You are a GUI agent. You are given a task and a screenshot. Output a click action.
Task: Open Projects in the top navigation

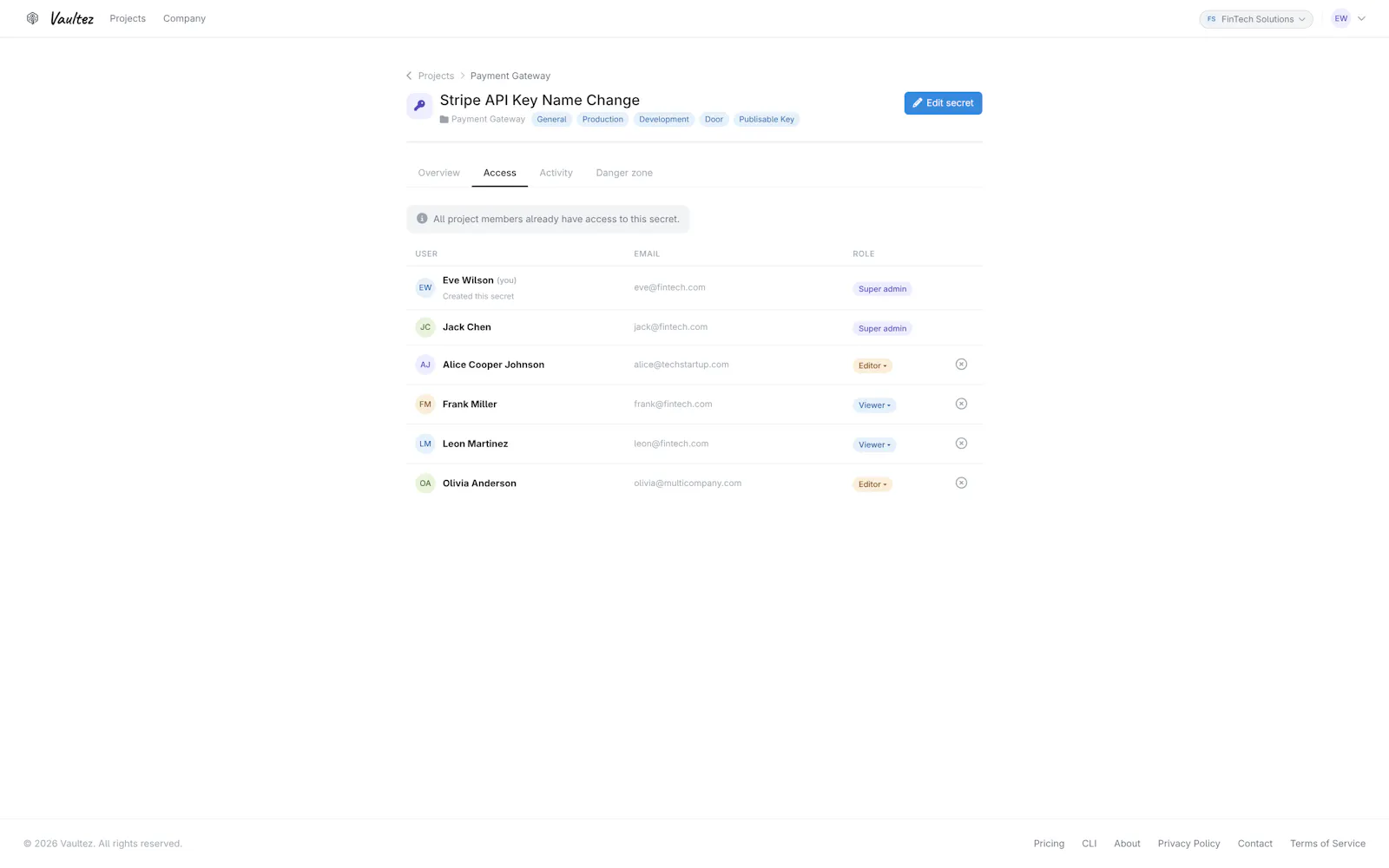[128, 18]
